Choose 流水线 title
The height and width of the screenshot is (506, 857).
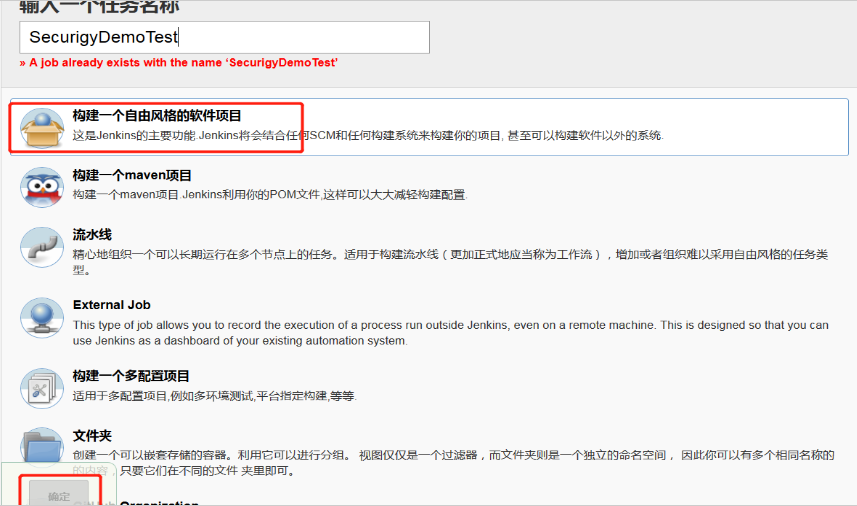[x=92, y=234]
